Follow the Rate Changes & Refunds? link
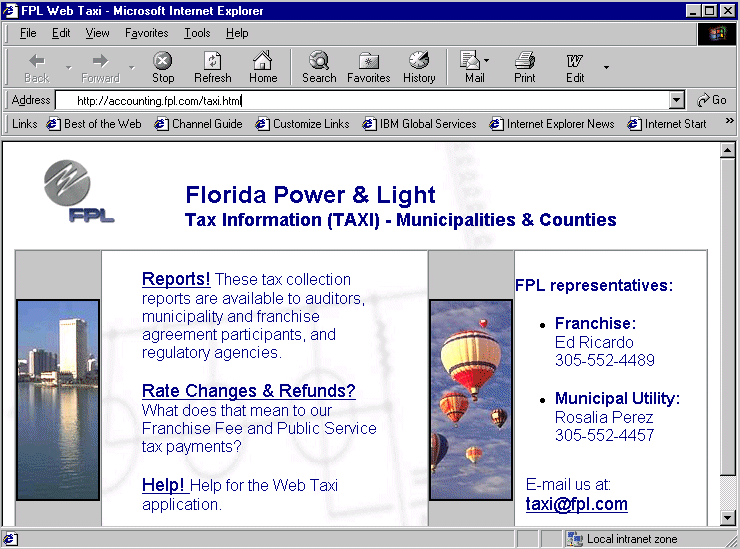The height and width of the screenshot is (549, 740). coord(249,391)
